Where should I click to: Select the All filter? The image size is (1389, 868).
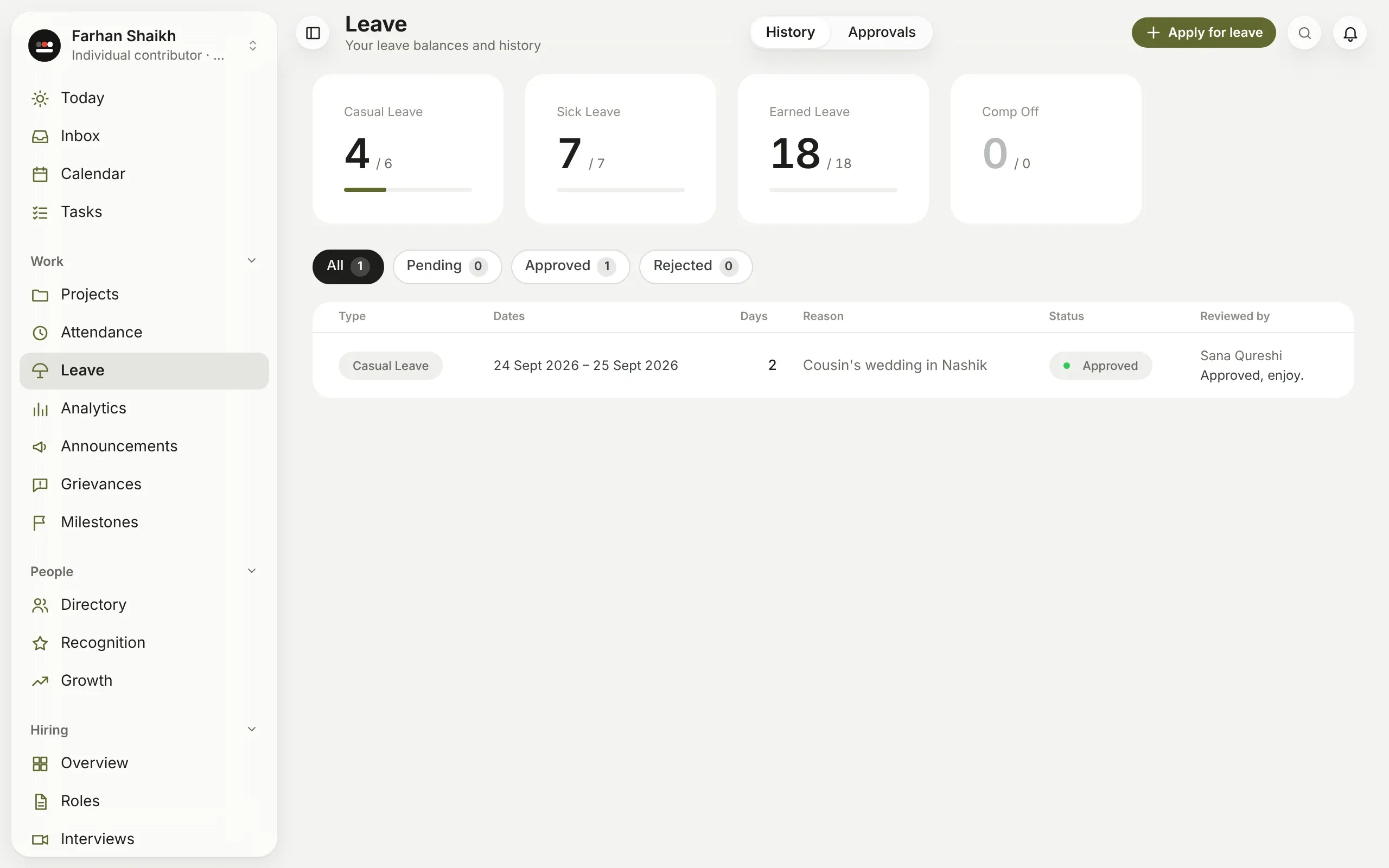(x=348, y=266)
